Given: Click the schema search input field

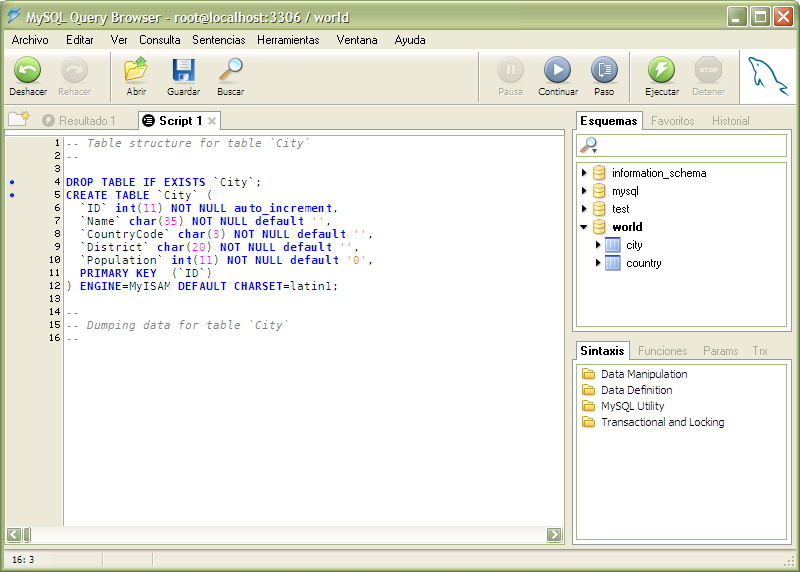Looking at the screenshot, I should tap(690, 146).
